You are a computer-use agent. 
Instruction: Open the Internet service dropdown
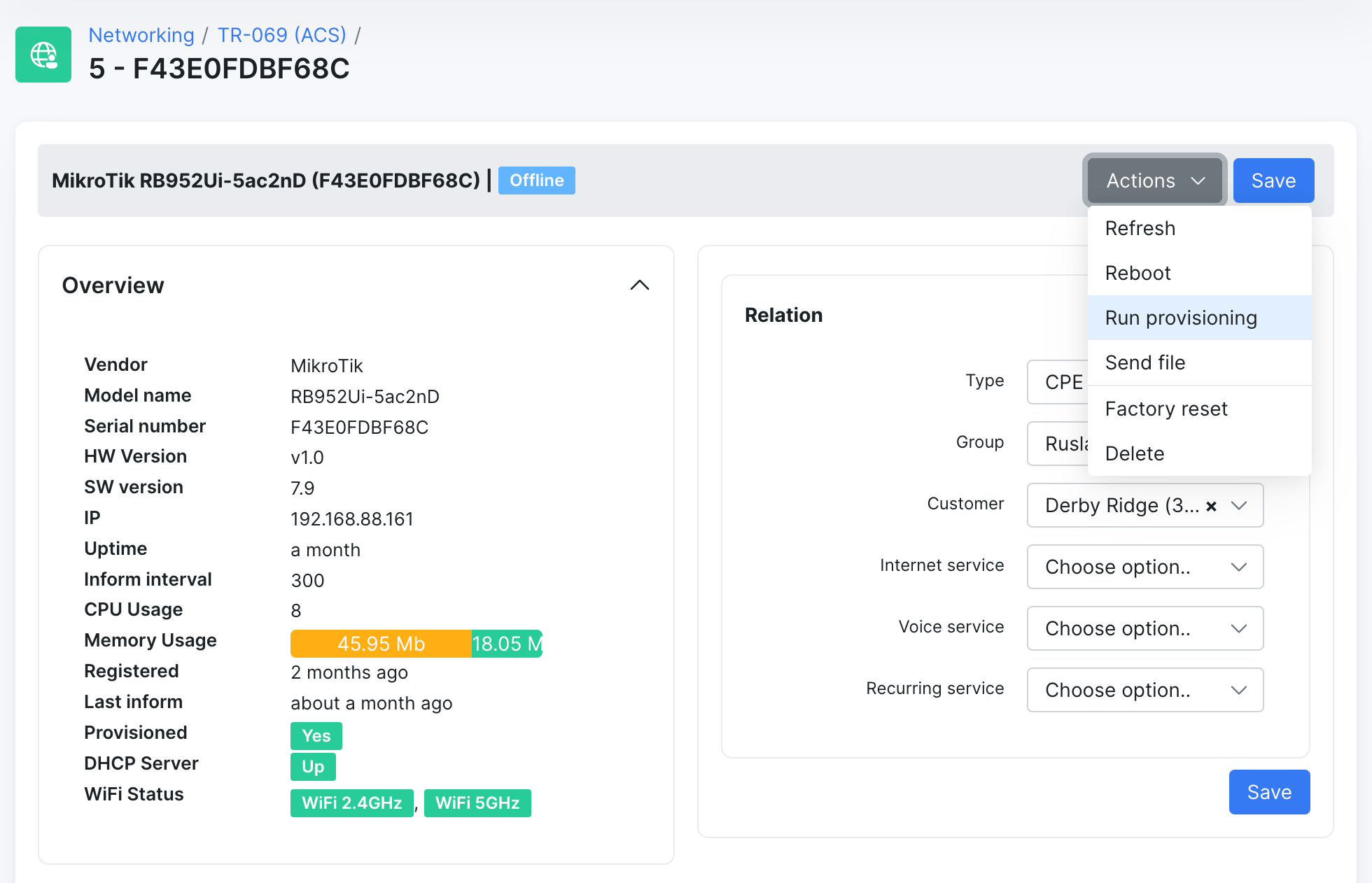point(1144,567)
